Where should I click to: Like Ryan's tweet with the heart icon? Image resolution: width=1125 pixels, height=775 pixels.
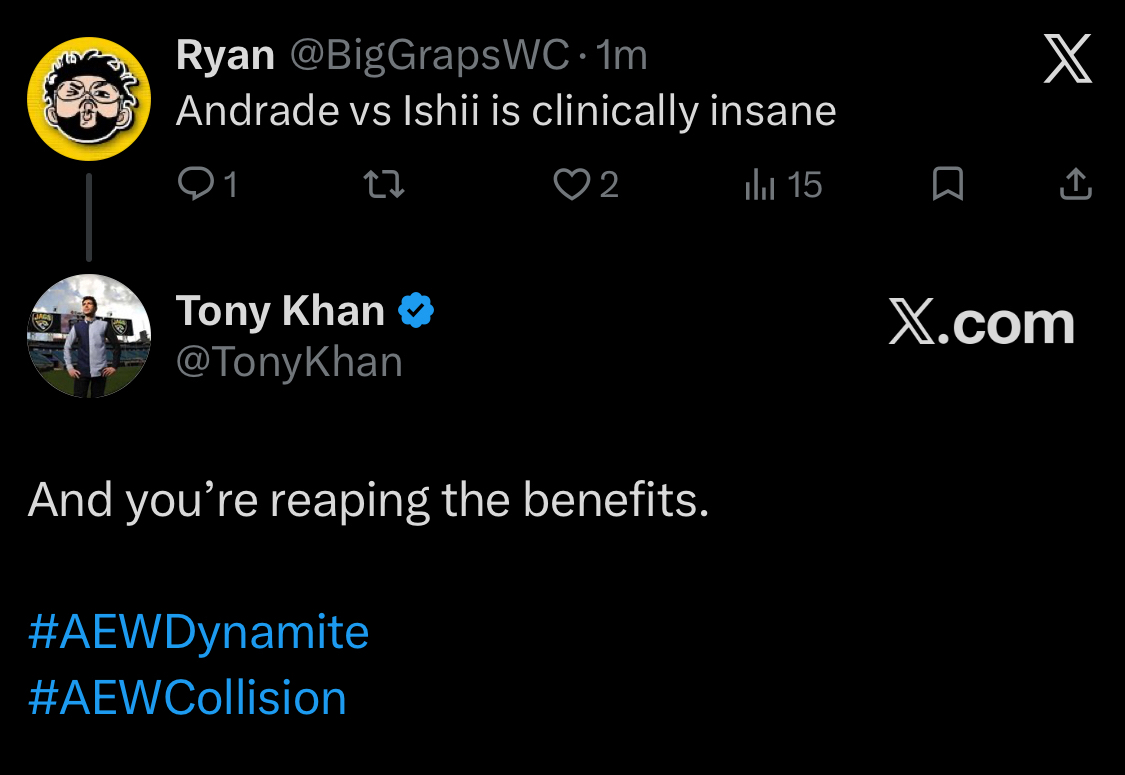click(572, 184)
